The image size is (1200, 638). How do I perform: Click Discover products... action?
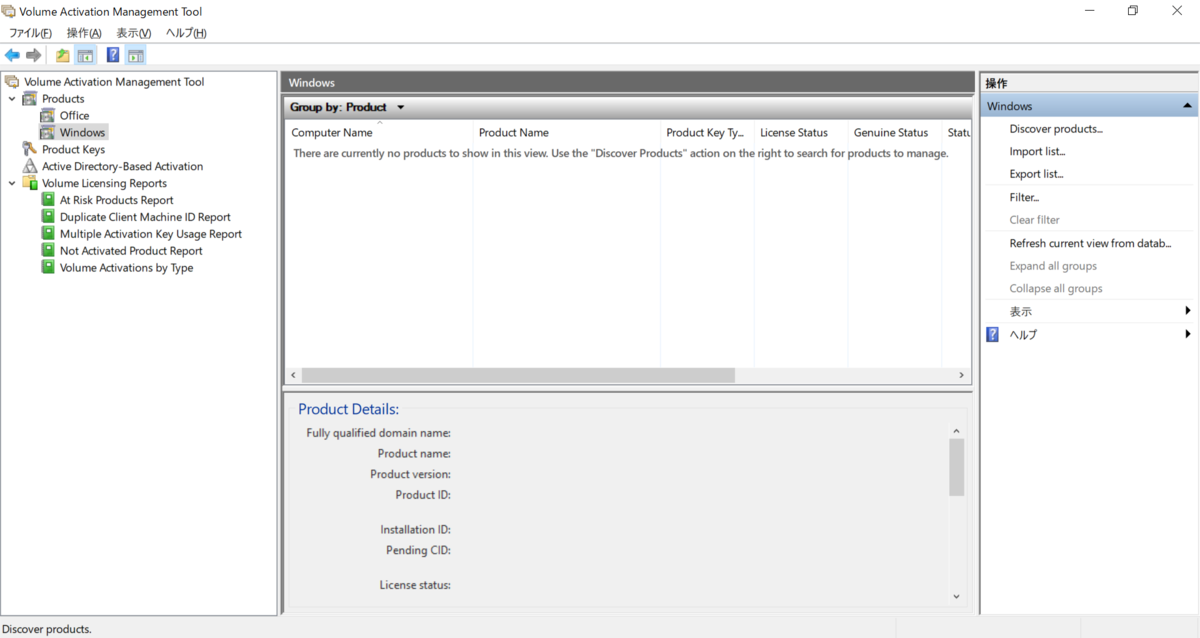(1056, 129)
